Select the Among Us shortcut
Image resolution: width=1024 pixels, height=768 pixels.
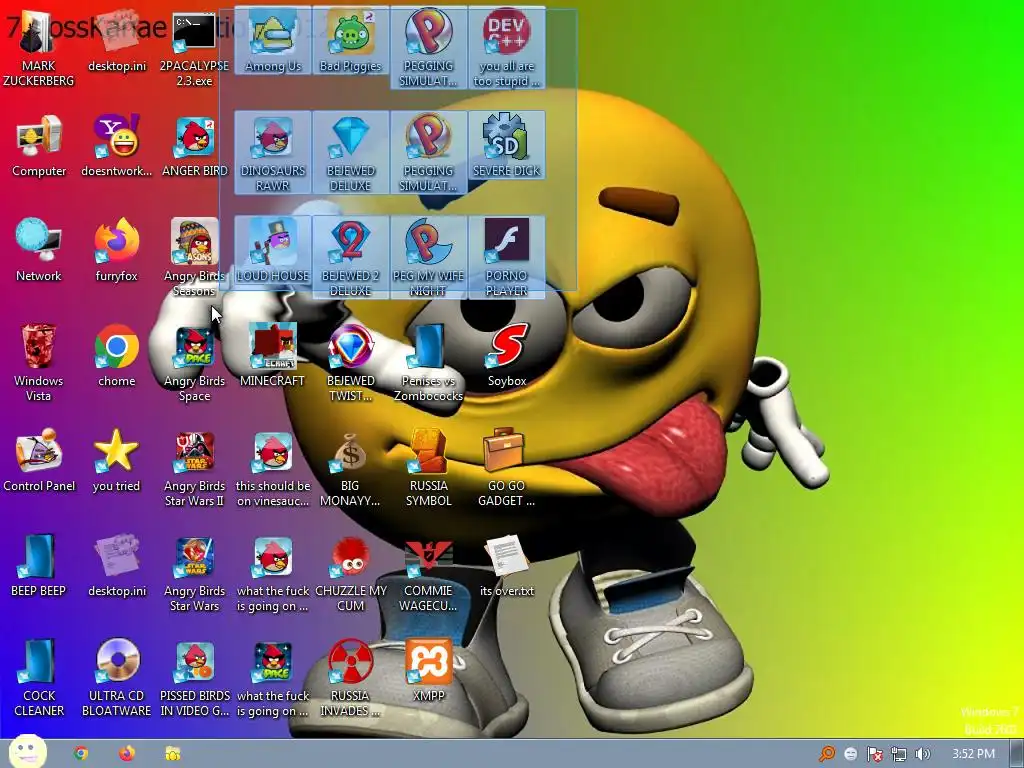pyautogui.click(x=273, y=40)
